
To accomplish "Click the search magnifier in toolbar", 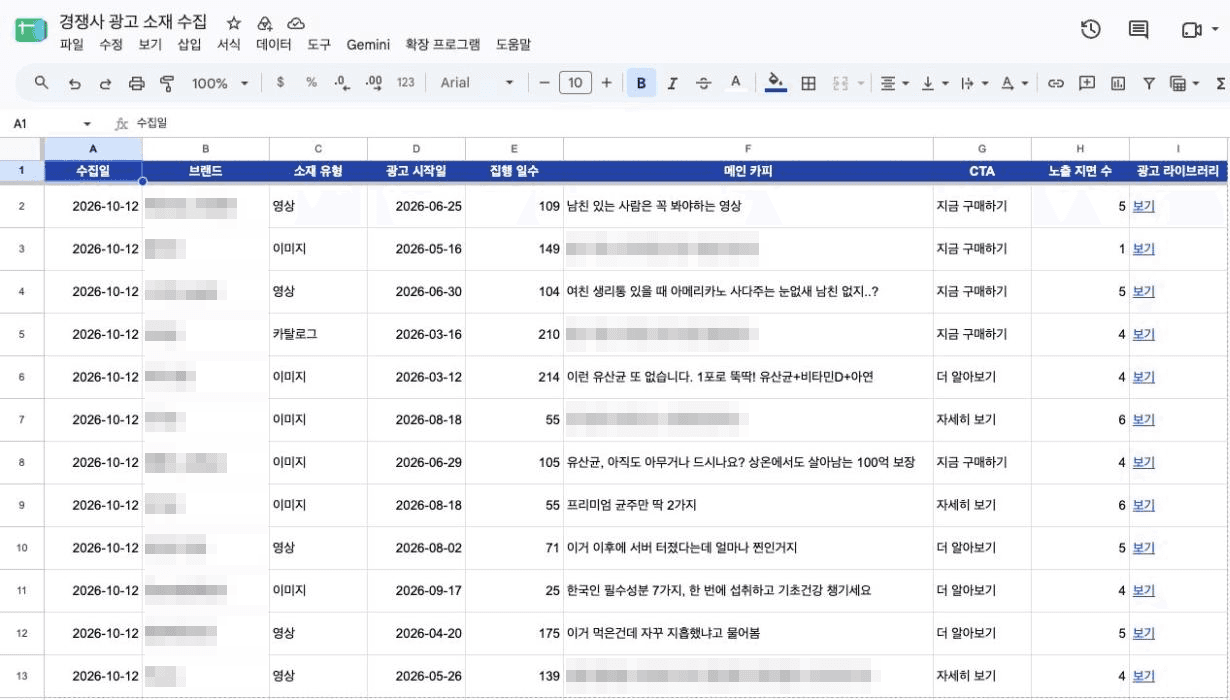I will pos(41,83).
